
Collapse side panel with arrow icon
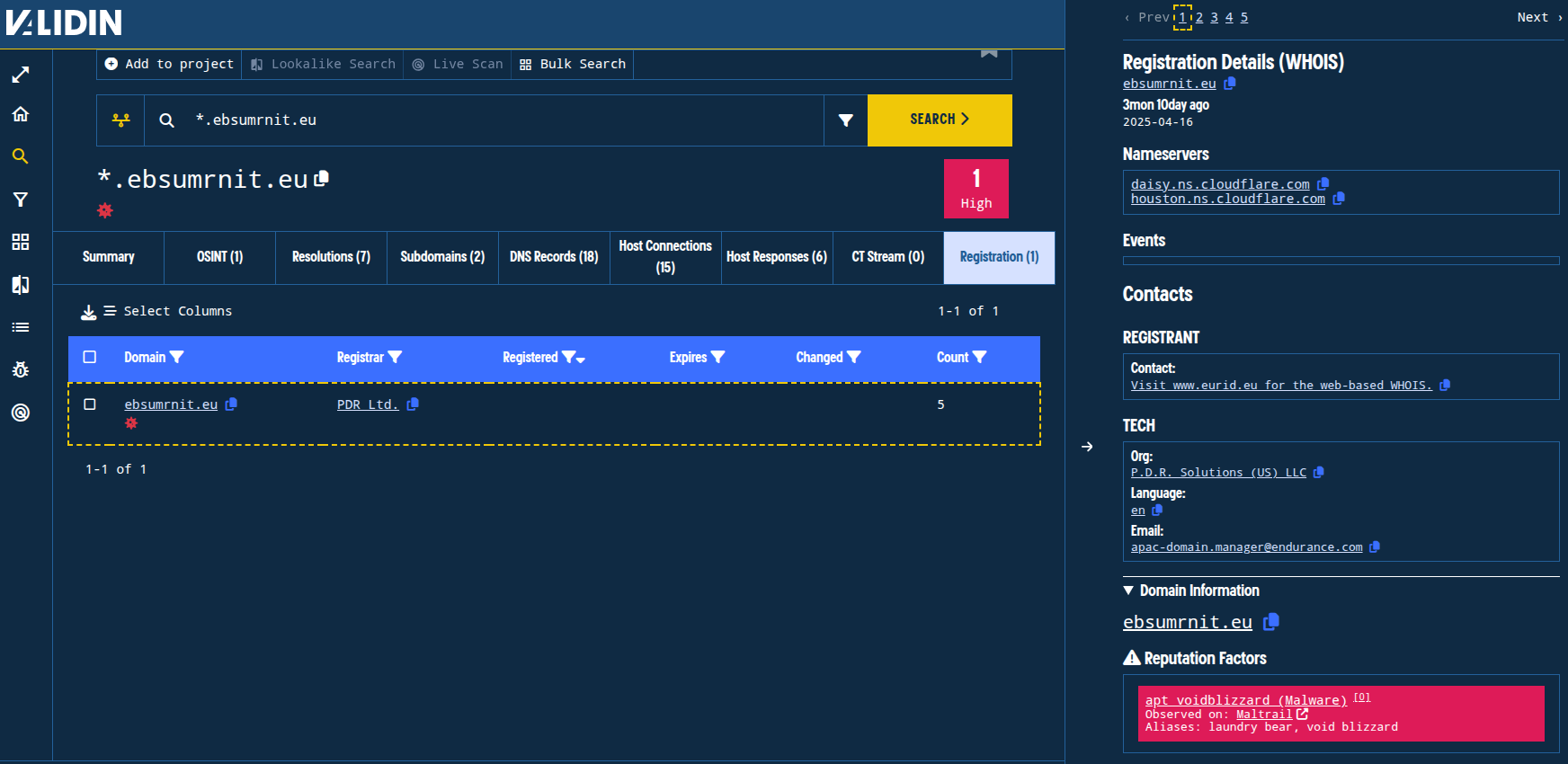1087,447
